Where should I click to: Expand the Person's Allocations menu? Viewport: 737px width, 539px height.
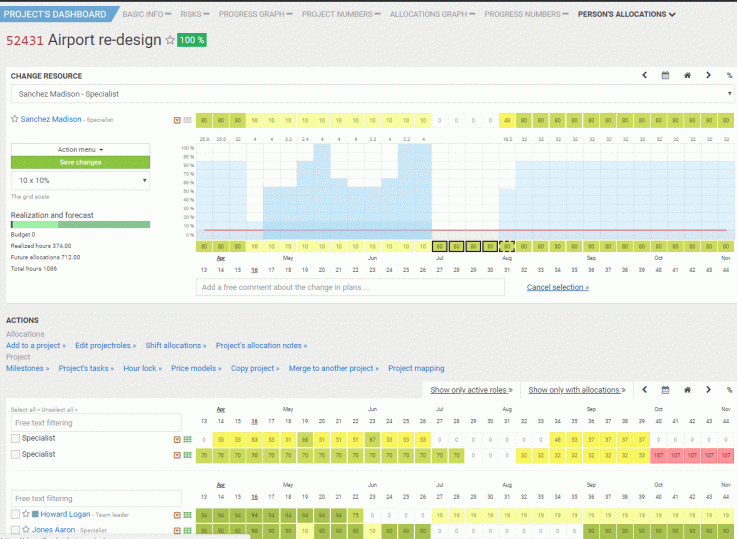point(627,14)
